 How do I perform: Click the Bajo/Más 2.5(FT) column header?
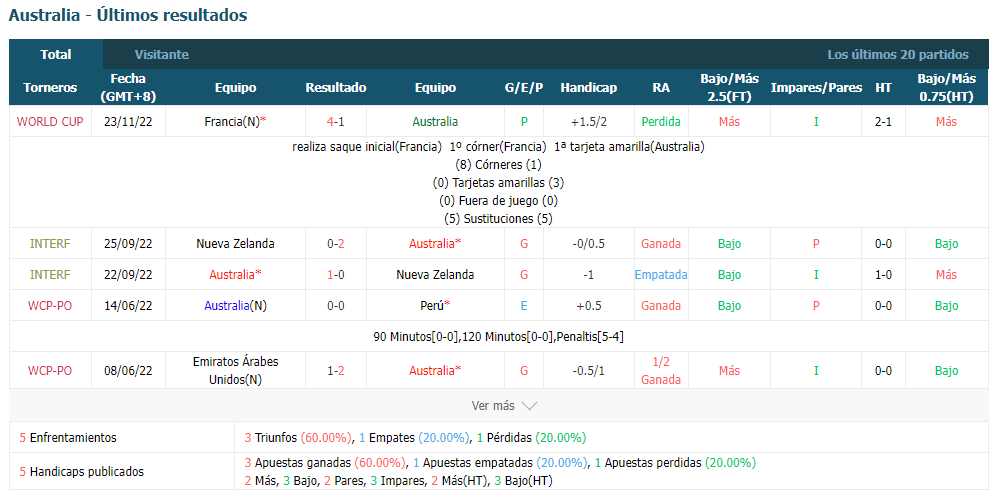[x=729, y=88]
